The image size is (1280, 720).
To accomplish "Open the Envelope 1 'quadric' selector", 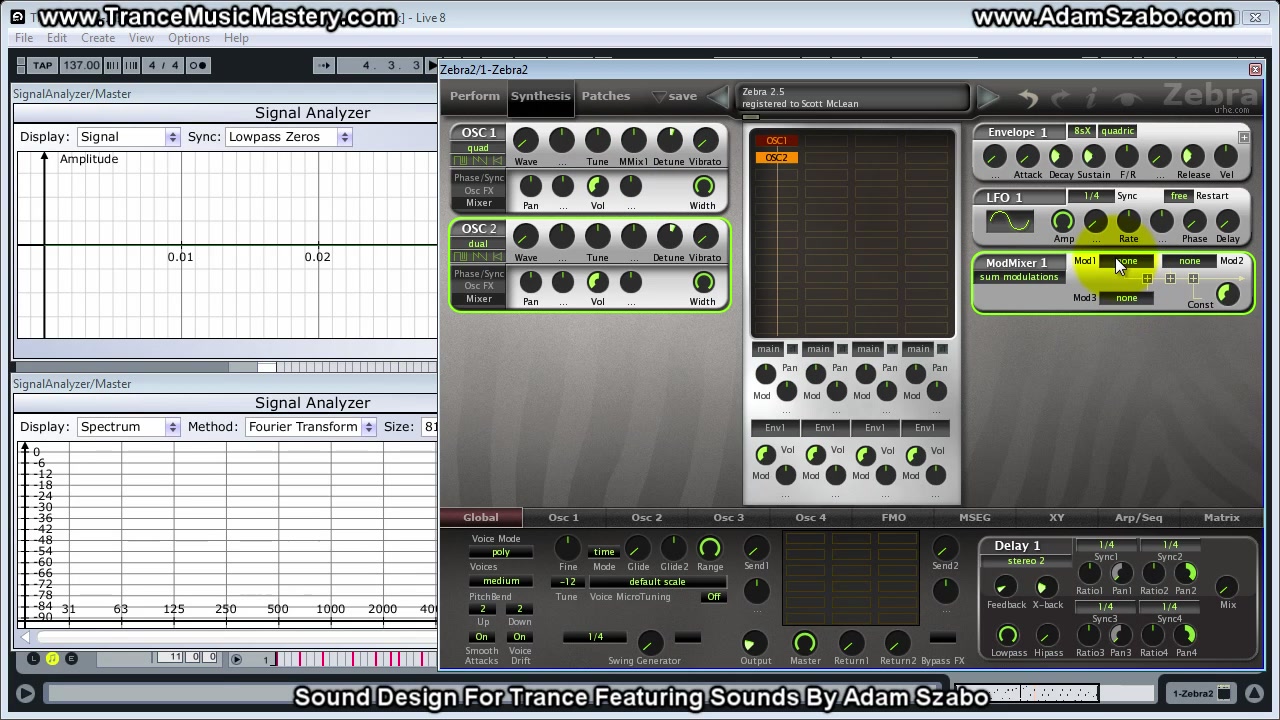I will pos(1117,131).
